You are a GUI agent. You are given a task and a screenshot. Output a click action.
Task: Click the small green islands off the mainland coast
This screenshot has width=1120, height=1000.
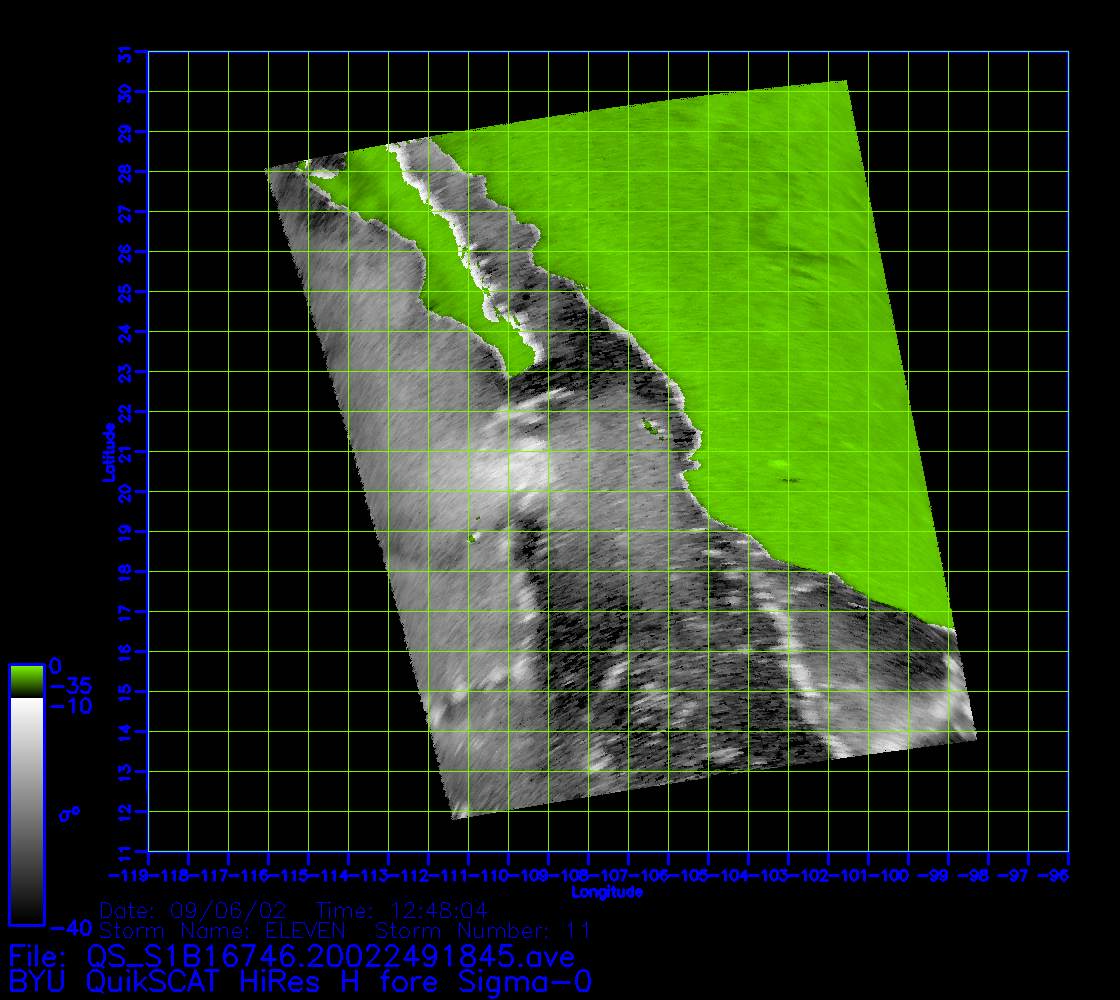[655, 429]
